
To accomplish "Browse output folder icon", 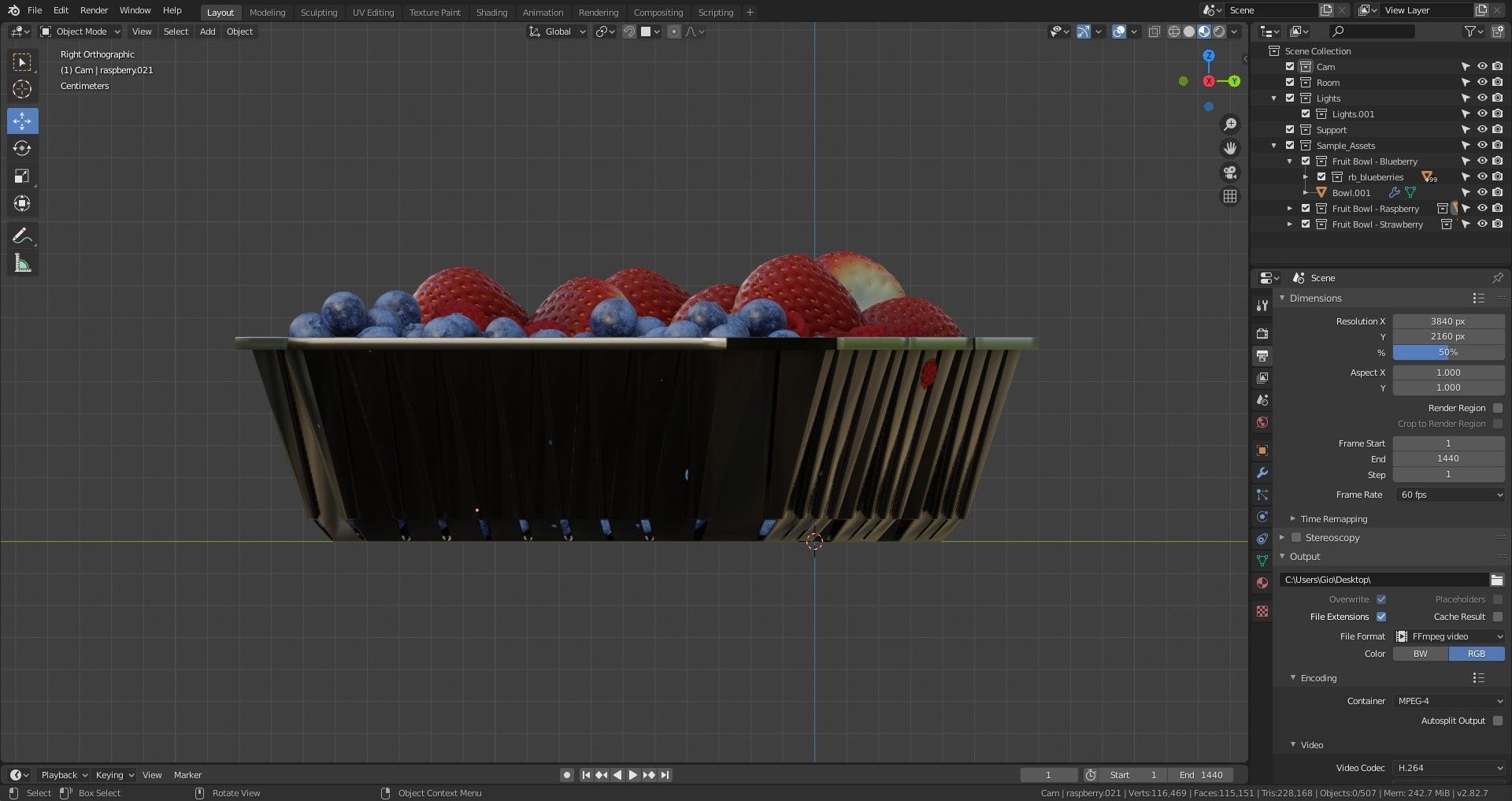I will 1496,580.
